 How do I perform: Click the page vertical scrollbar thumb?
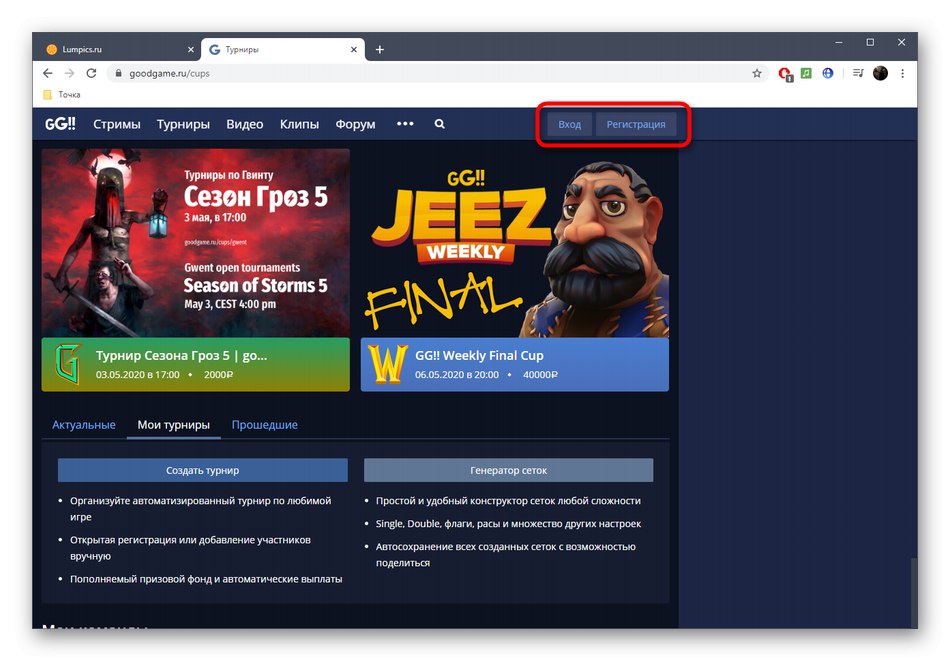pyautogui.click(x=914, y=593)
